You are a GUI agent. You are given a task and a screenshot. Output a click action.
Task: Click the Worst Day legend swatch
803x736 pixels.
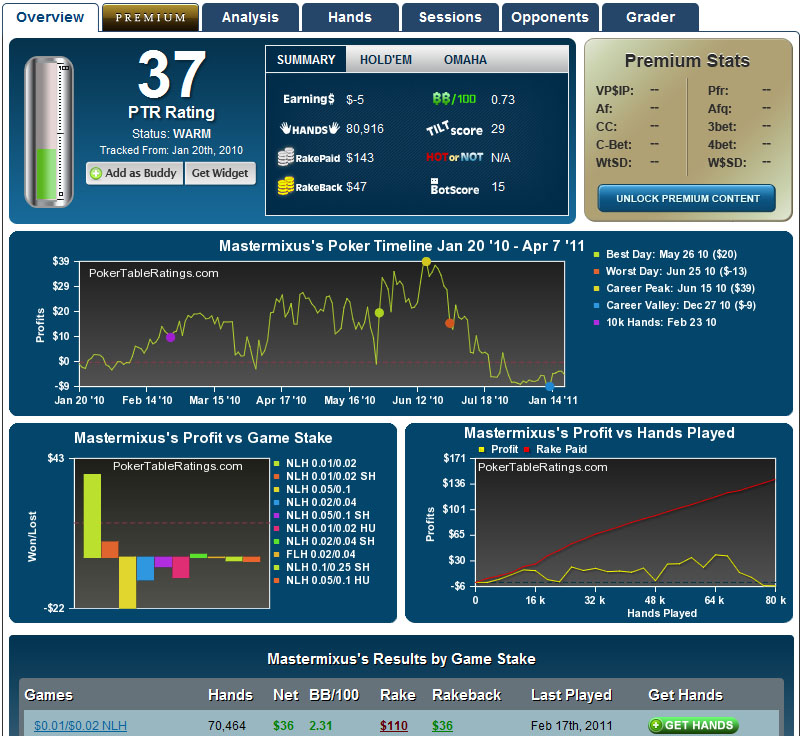(596, 271)
